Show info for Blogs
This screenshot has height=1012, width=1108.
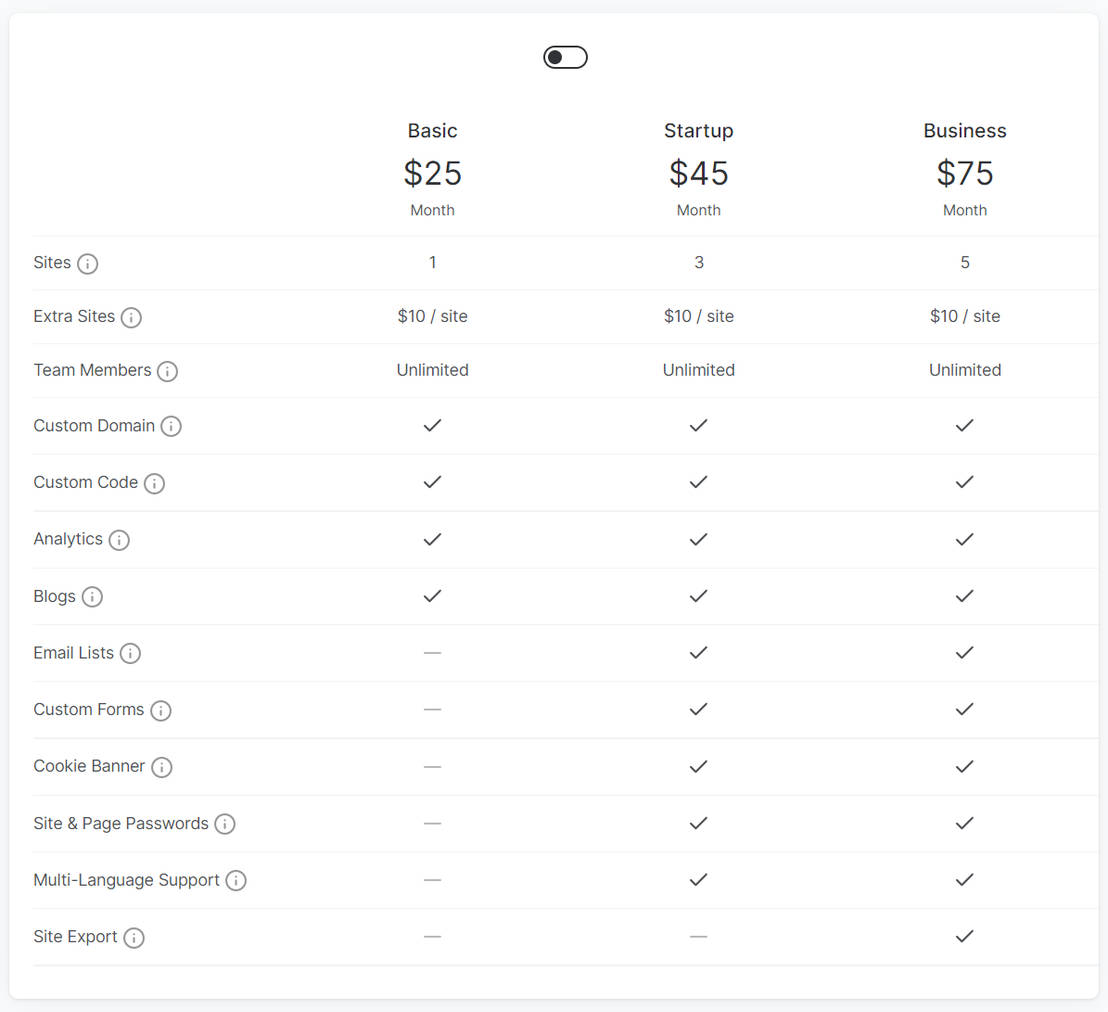[93, 596]
